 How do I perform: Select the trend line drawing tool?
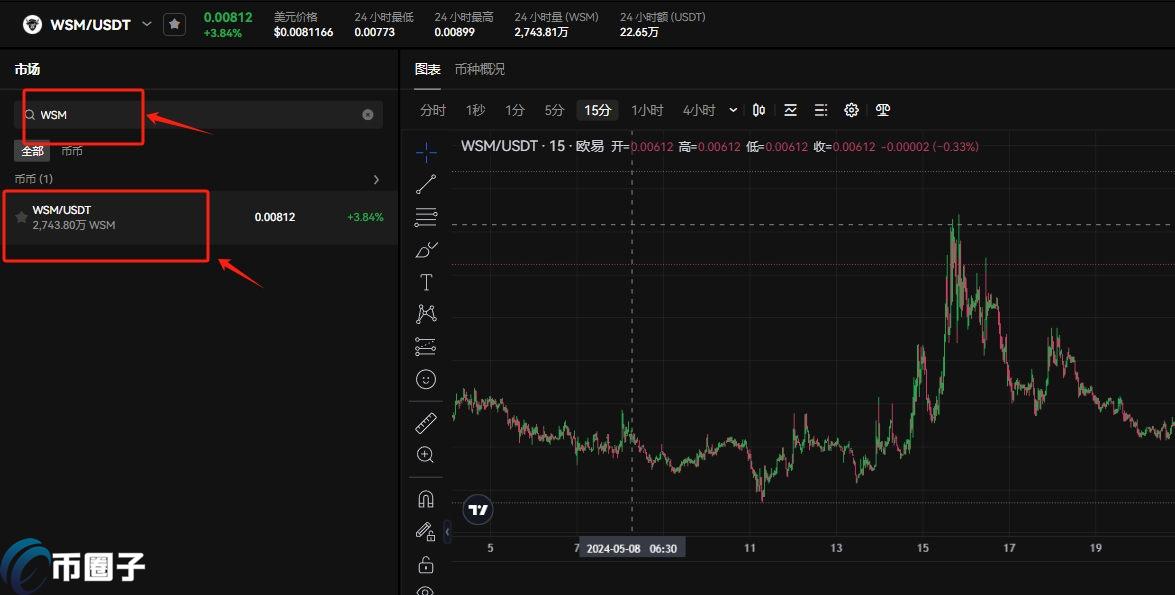pos(426,184)
